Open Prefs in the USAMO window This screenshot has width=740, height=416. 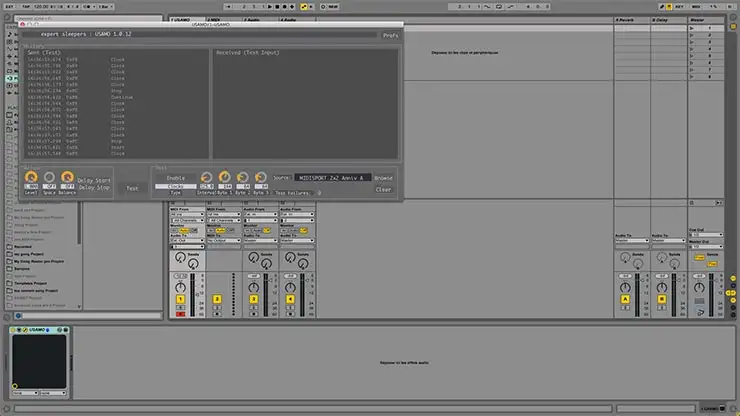390,35
